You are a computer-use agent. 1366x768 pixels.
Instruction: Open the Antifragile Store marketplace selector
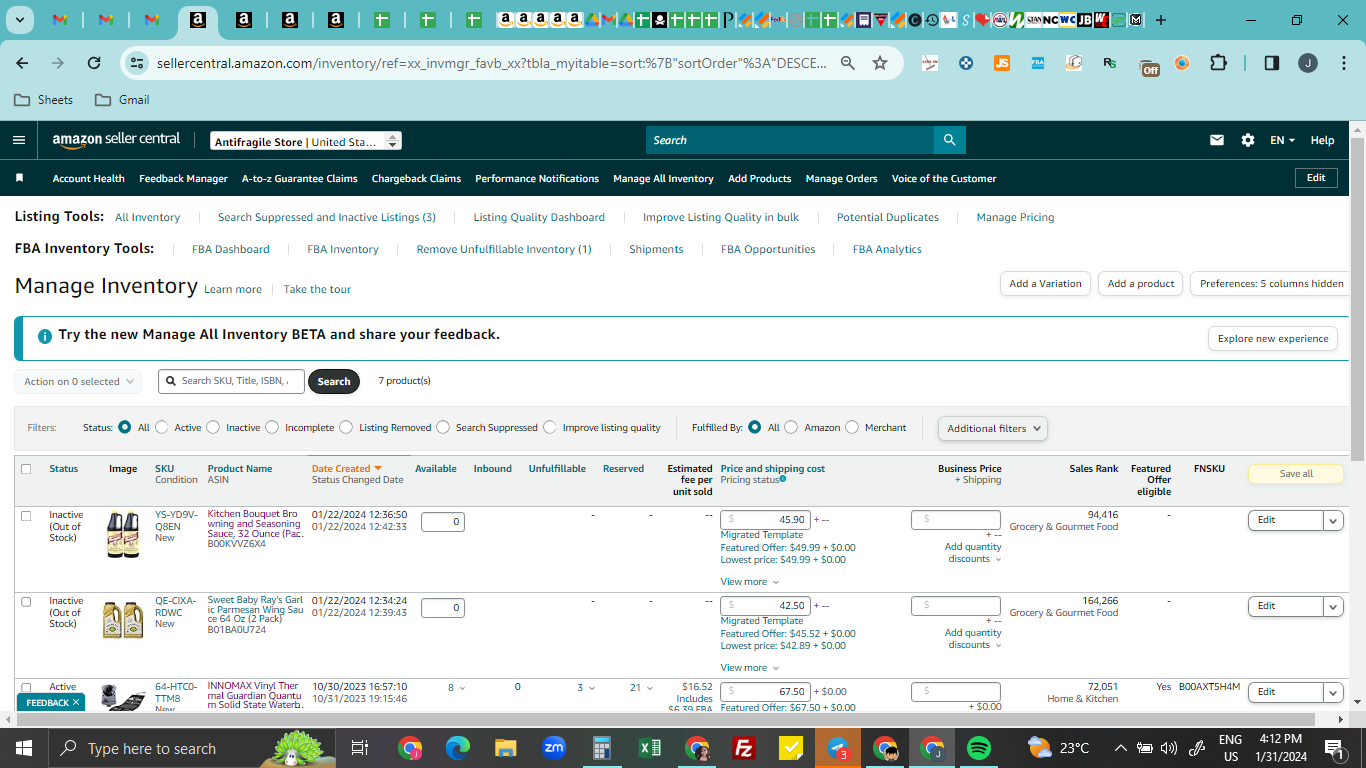(306, 142)
